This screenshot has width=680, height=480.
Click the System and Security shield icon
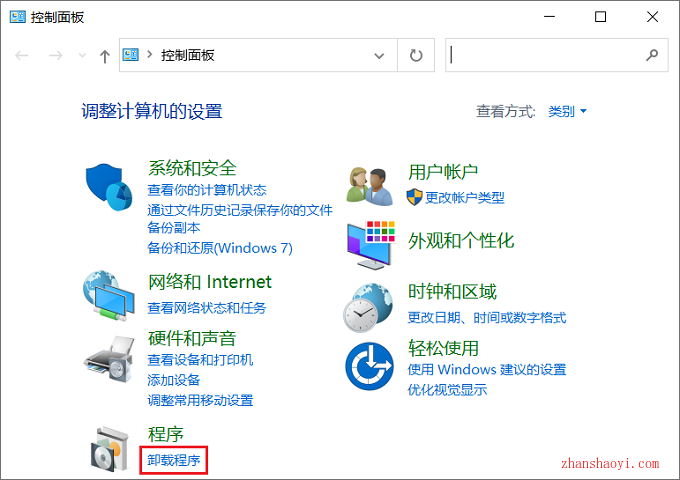109,187
